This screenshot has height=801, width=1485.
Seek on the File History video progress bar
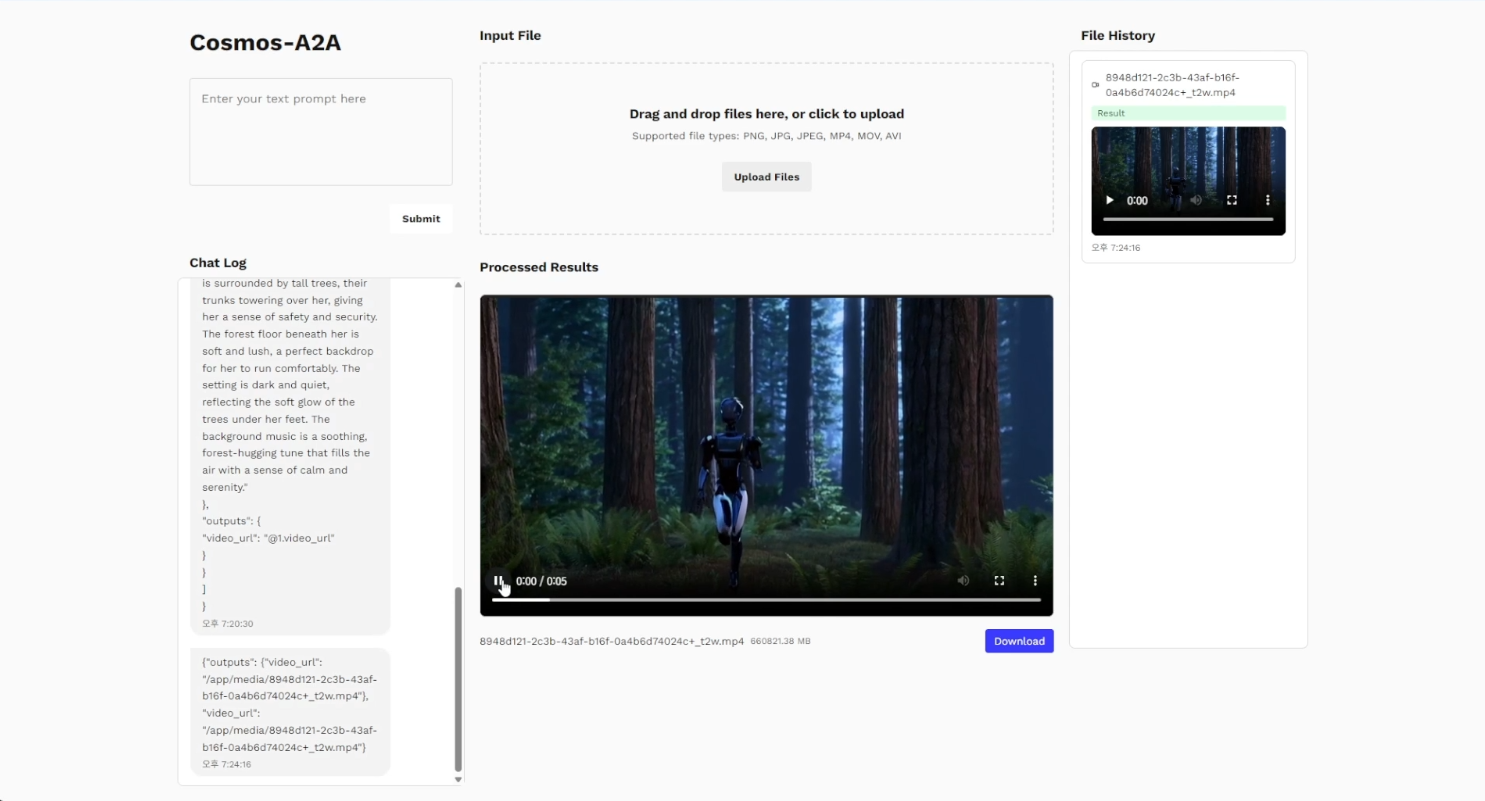point(1188,219)
